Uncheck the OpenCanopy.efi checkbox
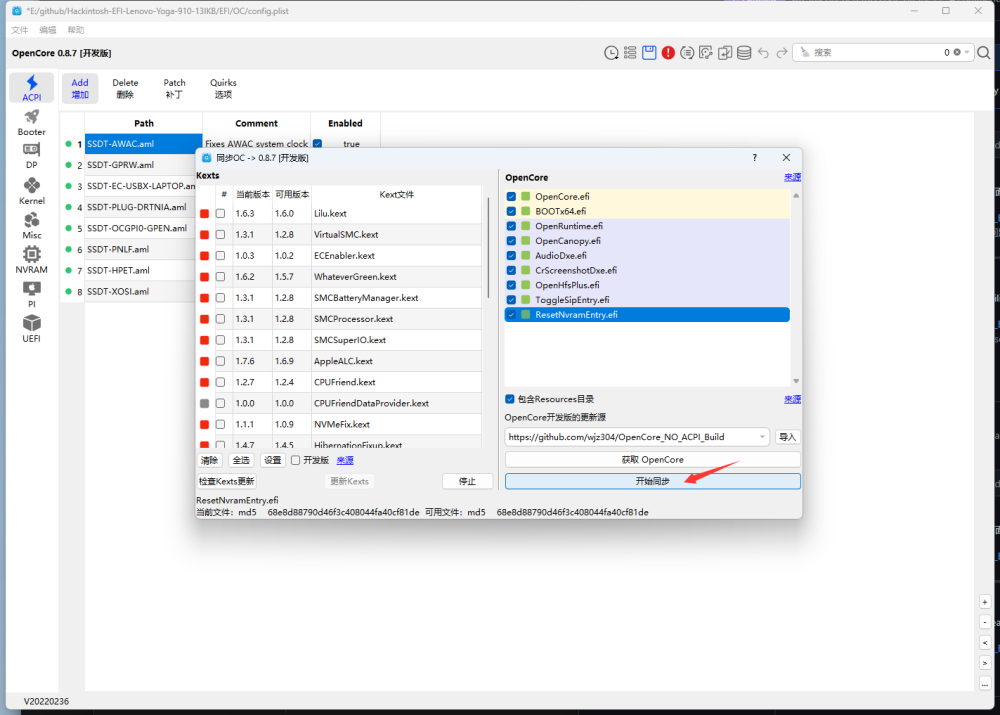 tap(511, 241)
